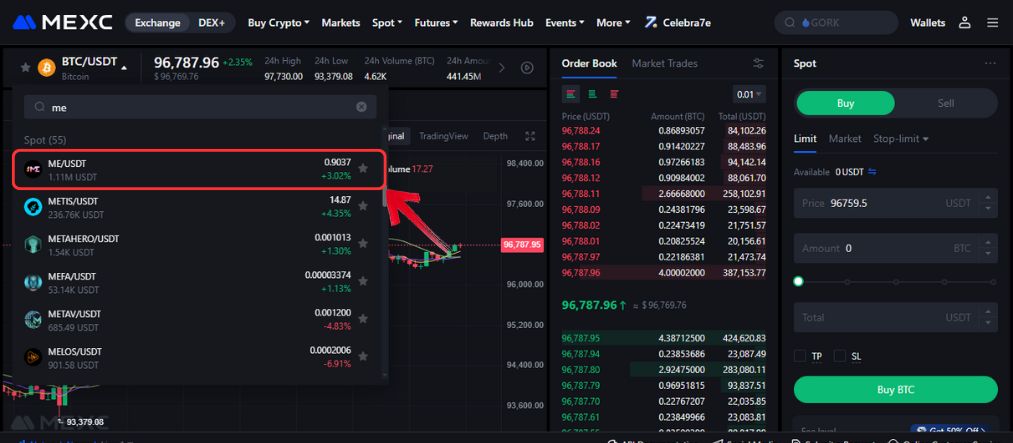Select the Sell side toggle

point(945,103)
